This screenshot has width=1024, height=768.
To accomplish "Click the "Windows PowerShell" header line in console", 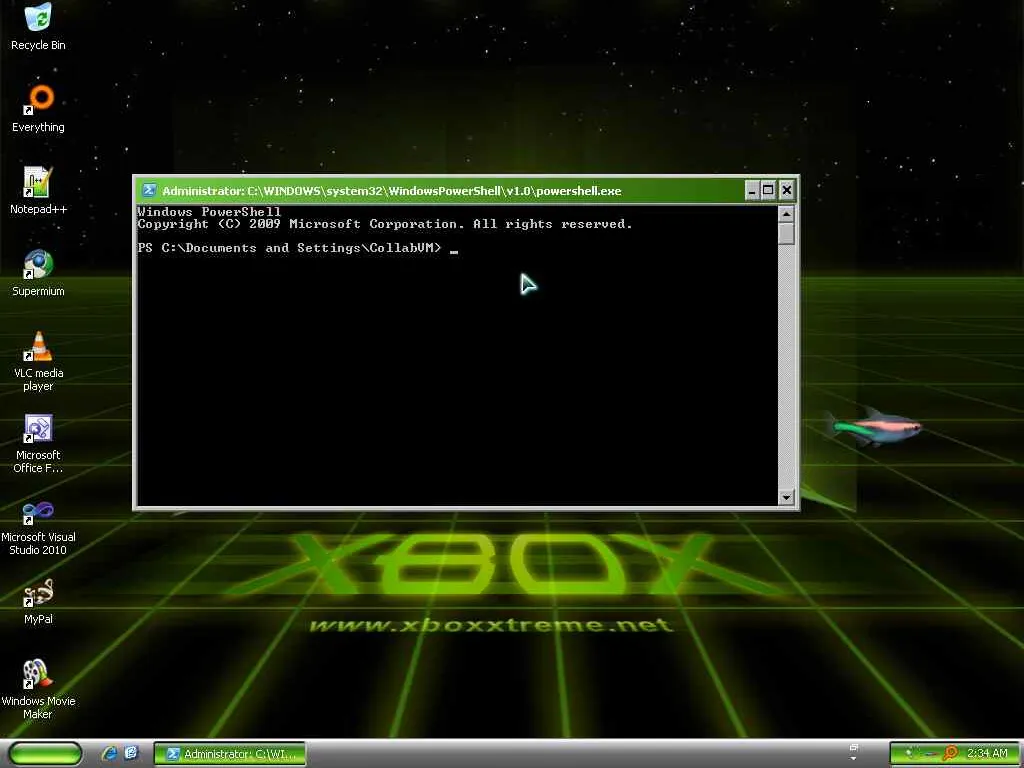I will point(209,212).
